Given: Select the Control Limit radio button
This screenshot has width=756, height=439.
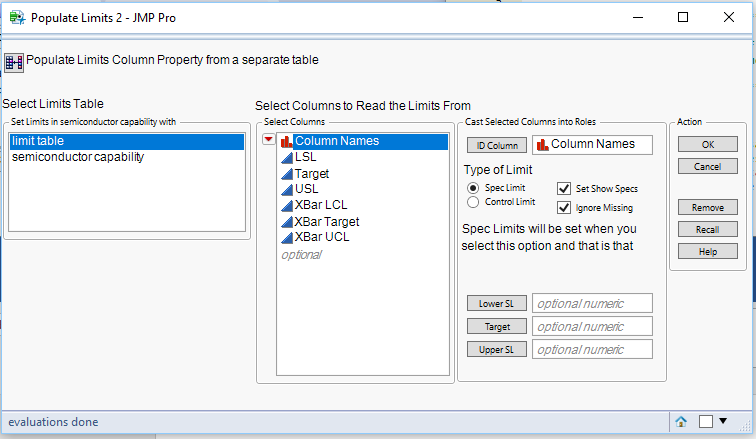Looking at the screenshot, I should click(473, 202).
